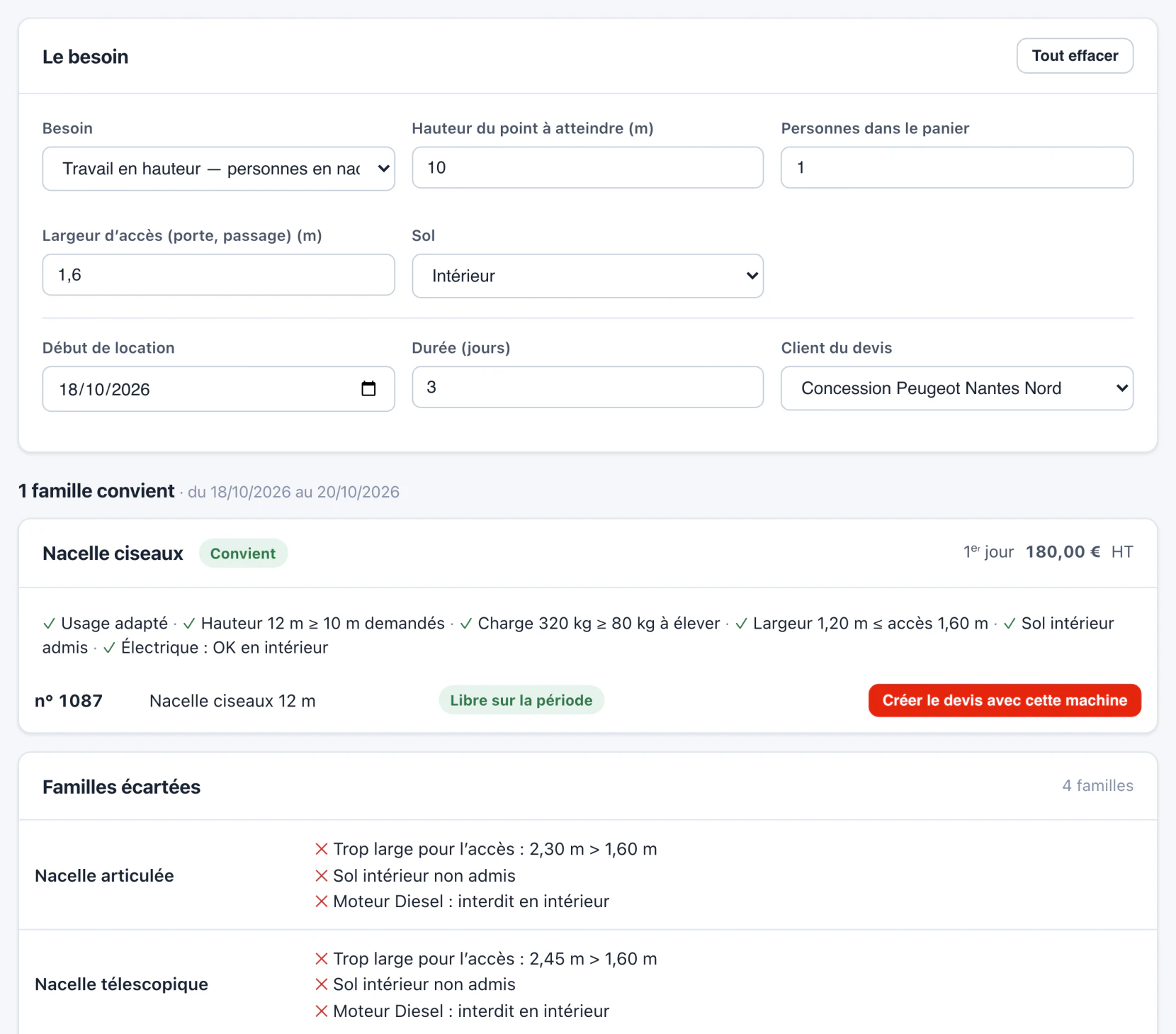This screenshot has height=1034, width=1176.
Task: Click the Usage adapté criterion
Action: 106,624
